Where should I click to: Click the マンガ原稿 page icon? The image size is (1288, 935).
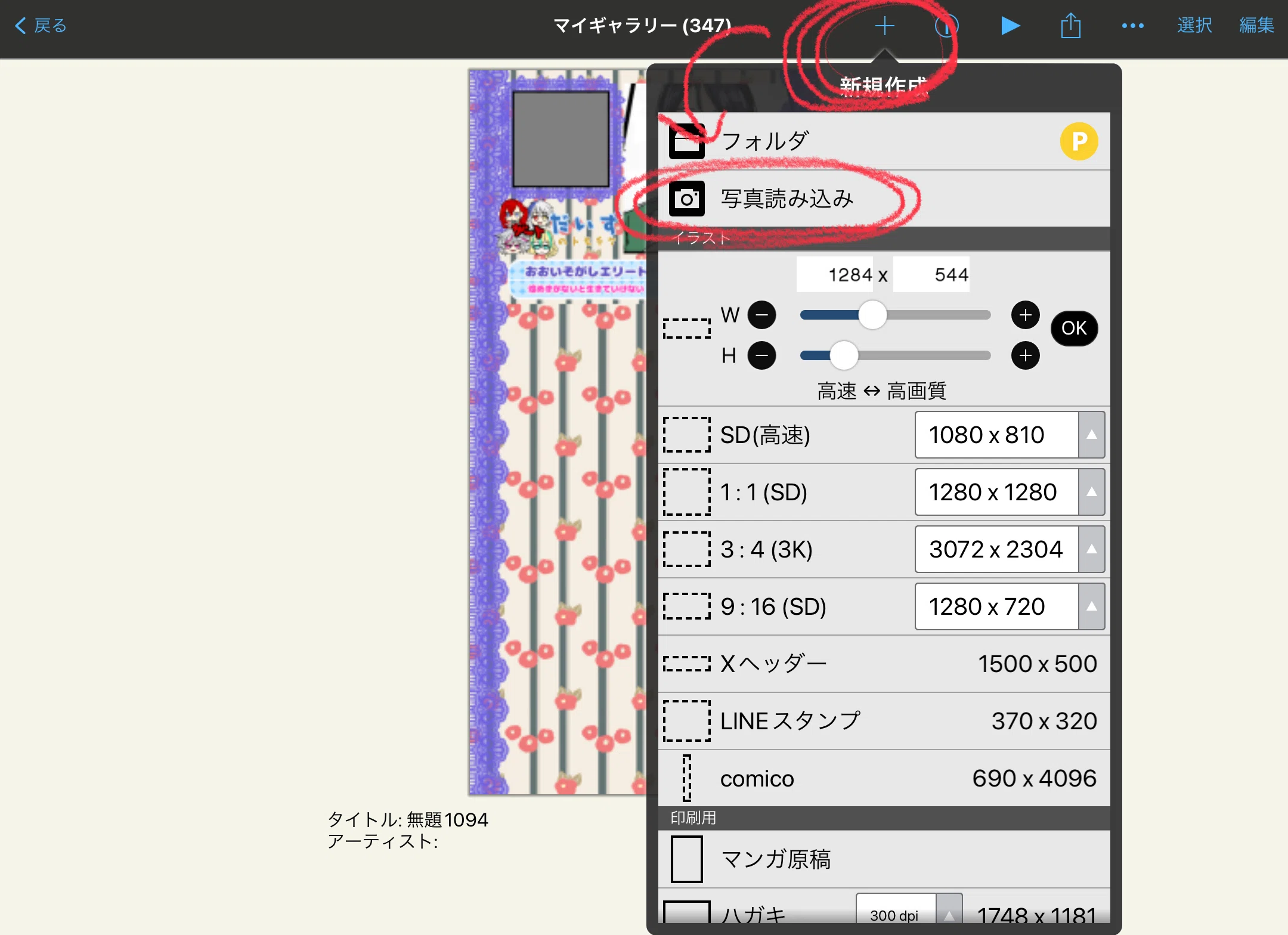tap(687, 859)
